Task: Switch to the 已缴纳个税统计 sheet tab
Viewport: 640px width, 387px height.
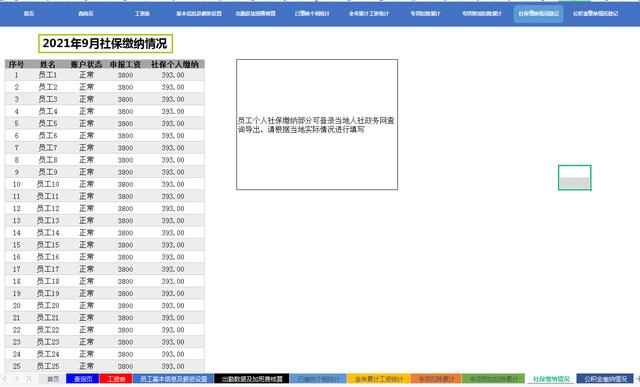Action: click(318, 379)
